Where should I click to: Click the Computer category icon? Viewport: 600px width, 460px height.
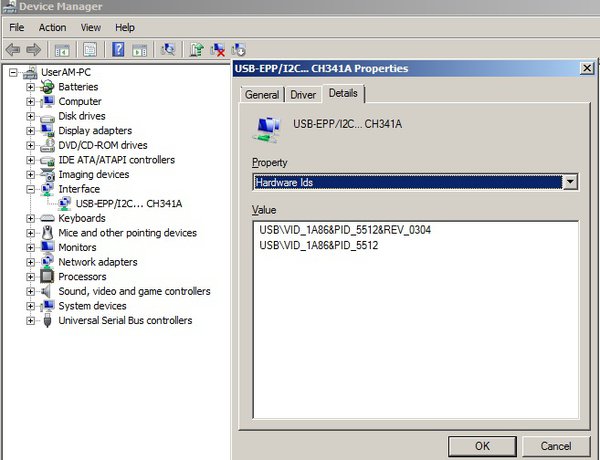(x=47, y=101)
